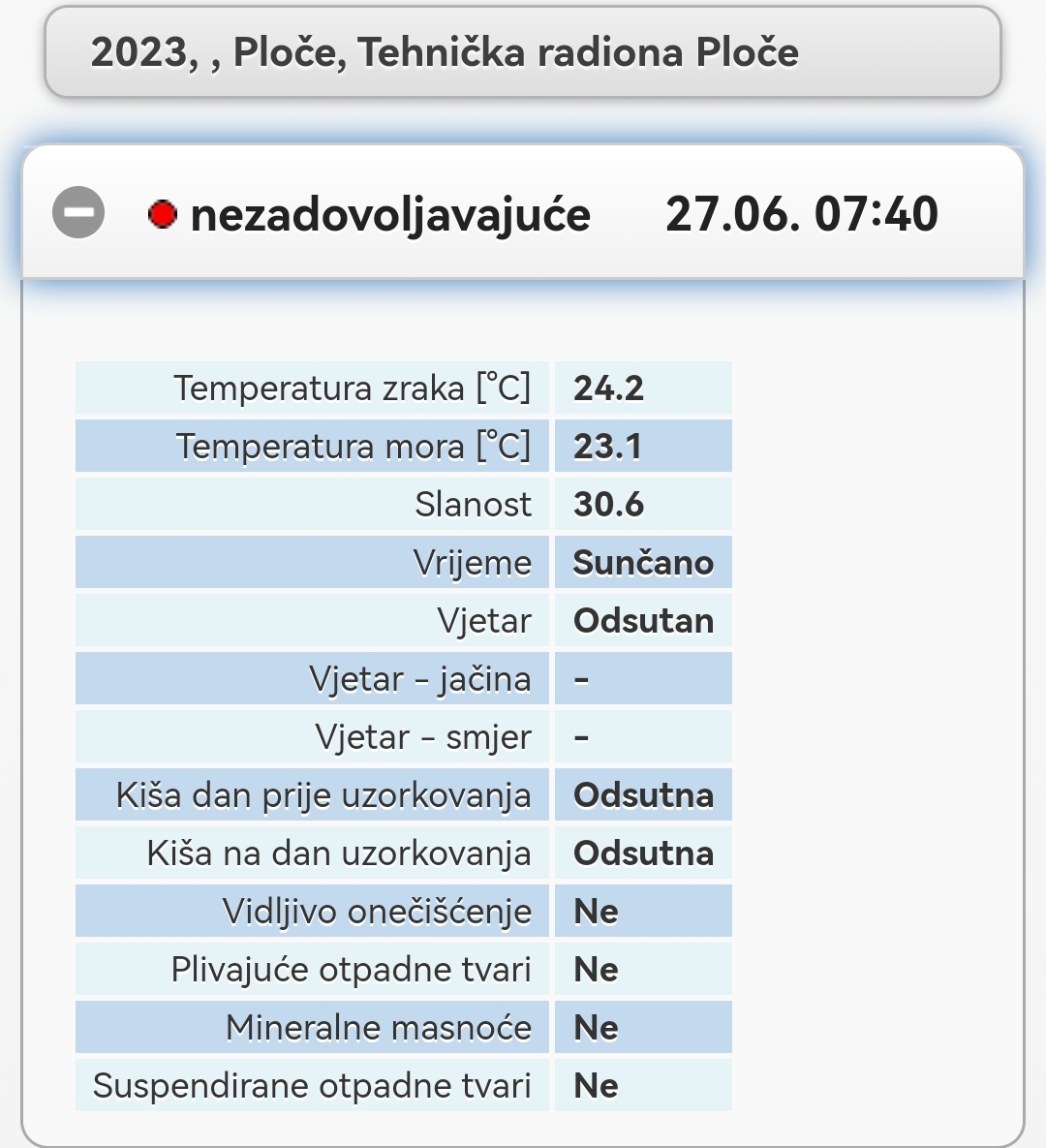Select the Temperatura zraka row label
The height and width of the screenshot is (1148, 1046).
point(353,388)
